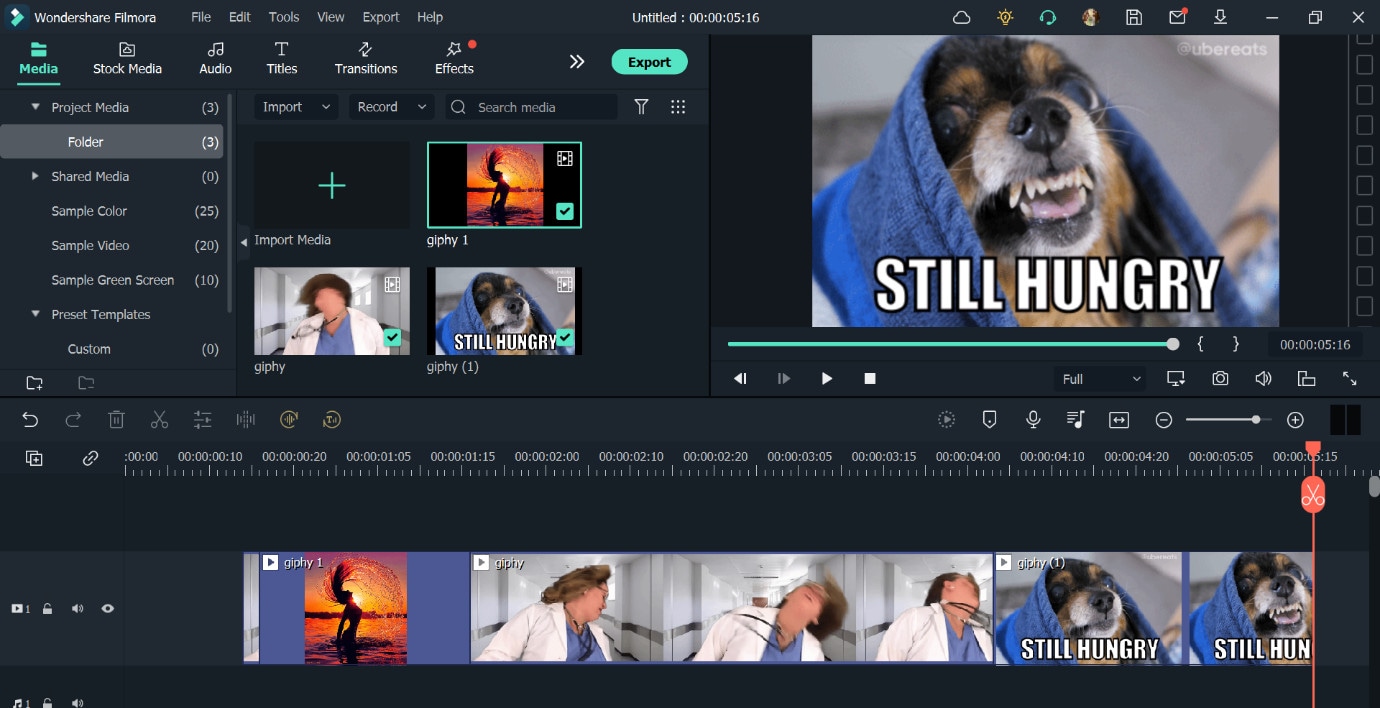
Task: Collapse the Project Media tree
Action: pyautogui.click(x=36, y=107)
